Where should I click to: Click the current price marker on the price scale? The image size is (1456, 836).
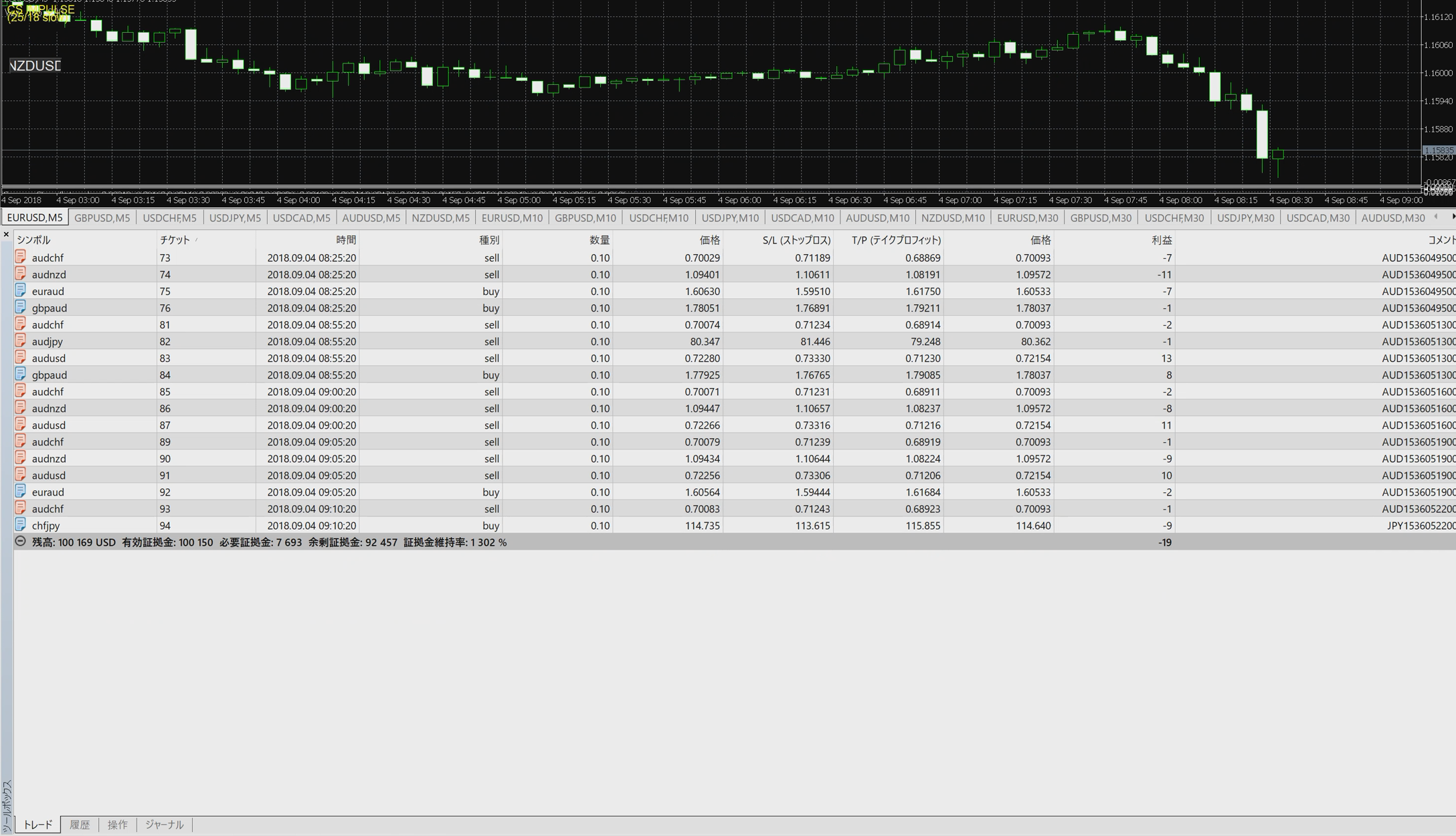click(1438, 150)
